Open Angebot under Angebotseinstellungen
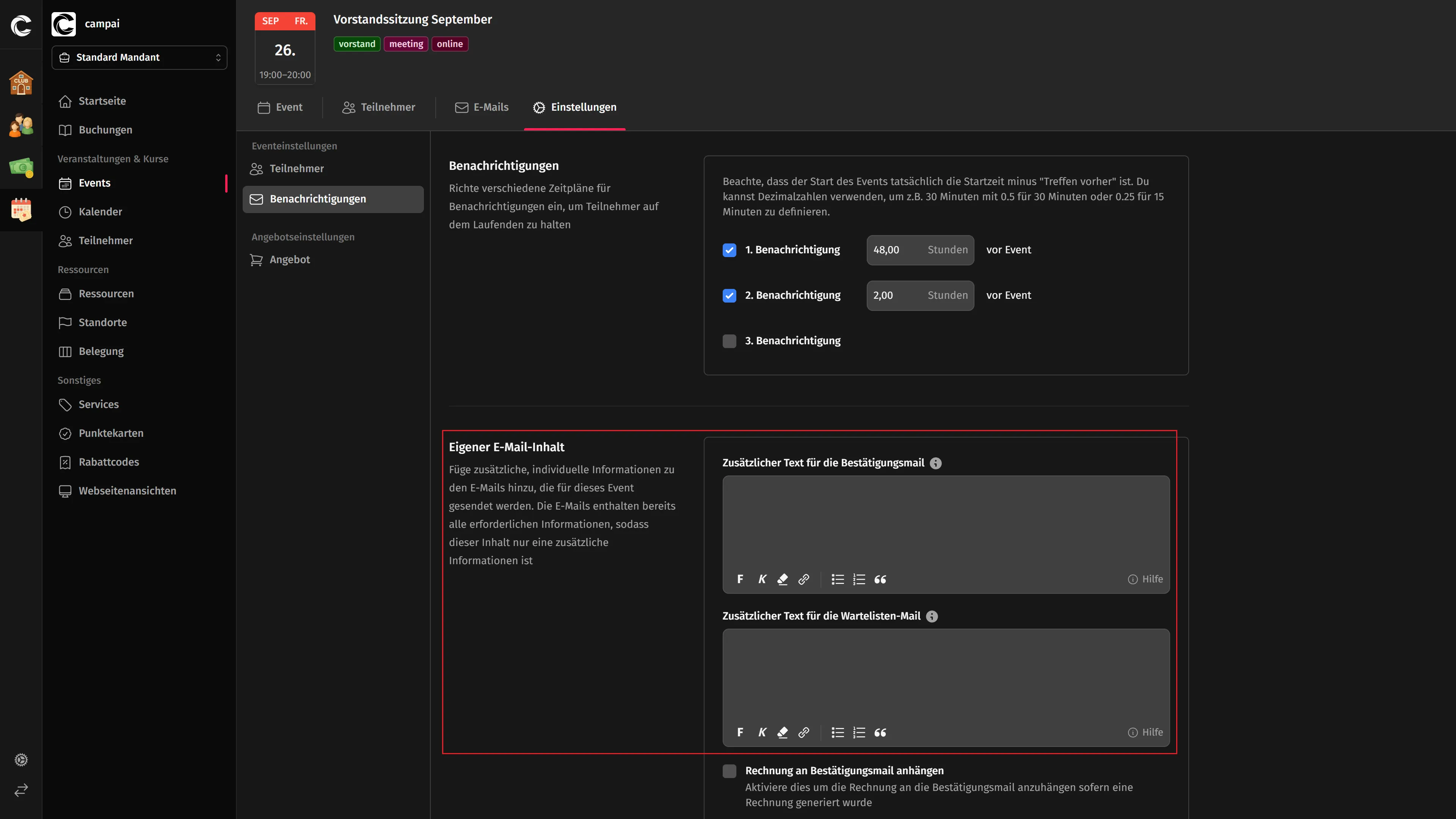The height and width of the screenshot is (819, 1456). click(x=333, y=259)
